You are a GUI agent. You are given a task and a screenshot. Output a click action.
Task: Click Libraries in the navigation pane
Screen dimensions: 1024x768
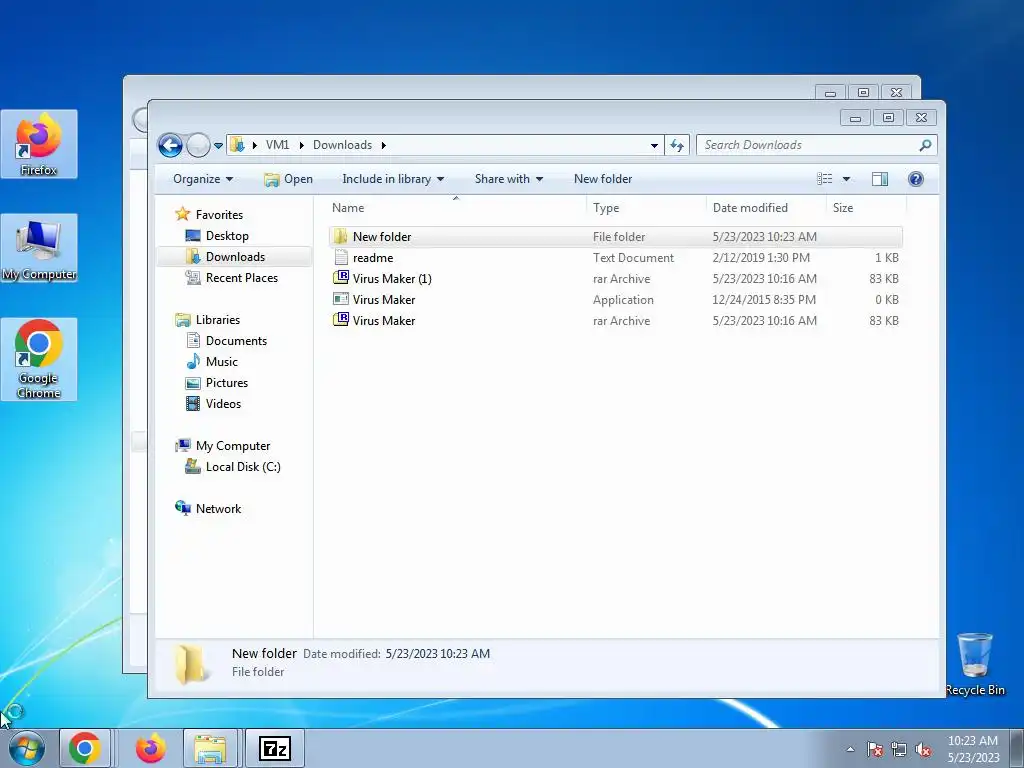tap(217, 319)
